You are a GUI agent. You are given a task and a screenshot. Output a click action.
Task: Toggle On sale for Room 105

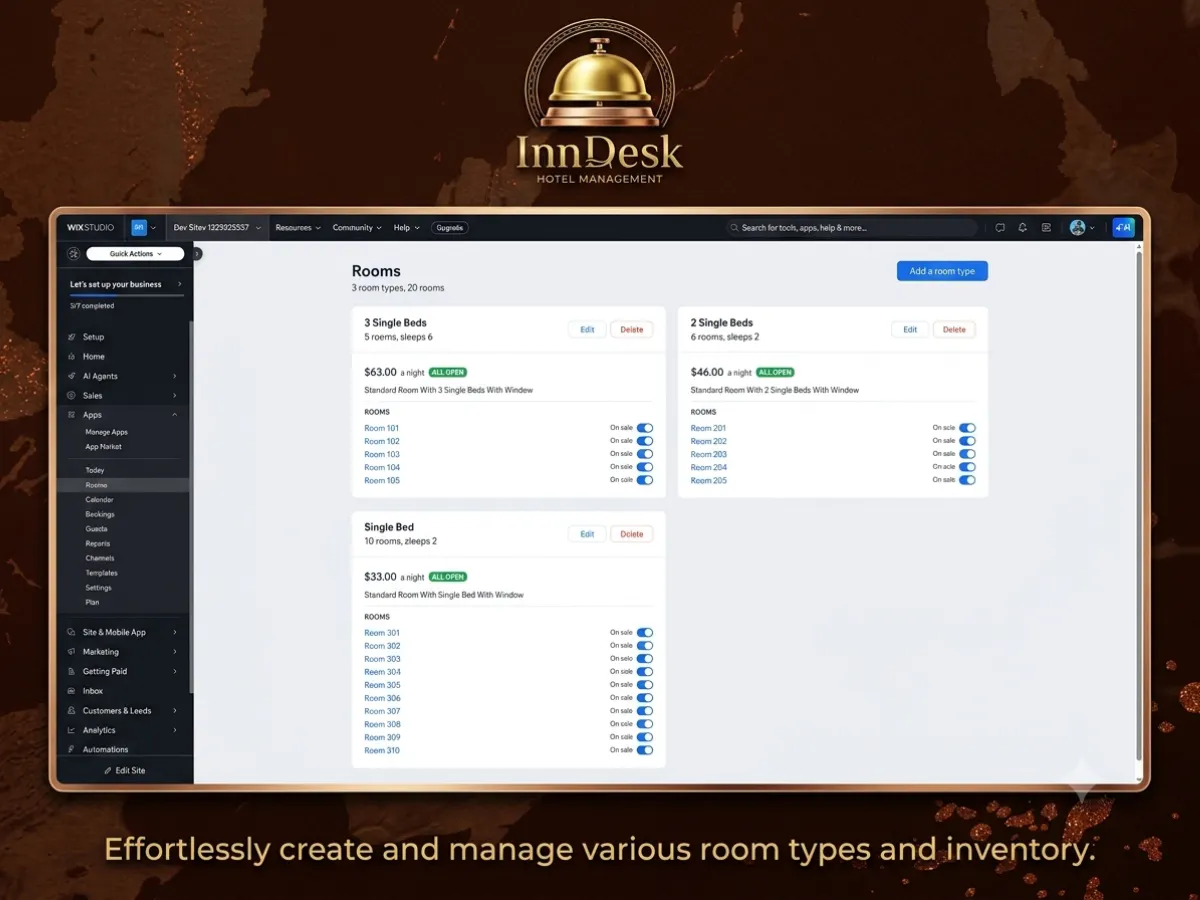[645, 480]
